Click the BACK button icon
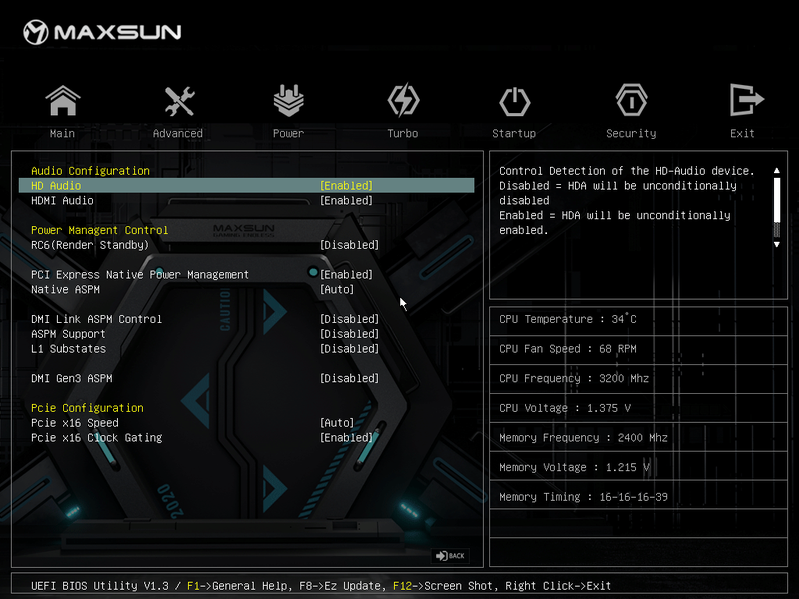Viewport: 799px width, 599px height. point(450,556)
